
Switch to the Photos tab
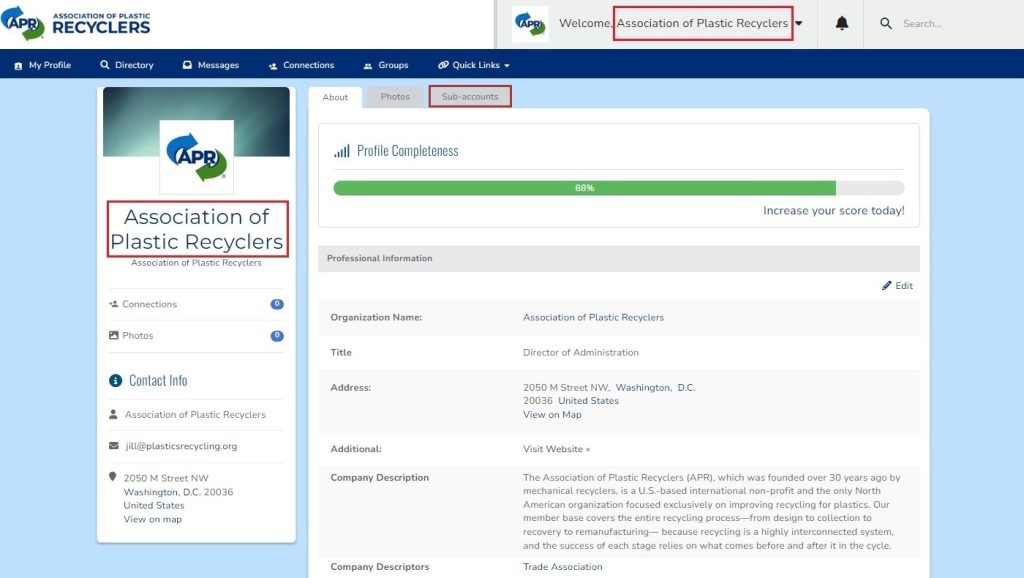(x=395, y=97)
